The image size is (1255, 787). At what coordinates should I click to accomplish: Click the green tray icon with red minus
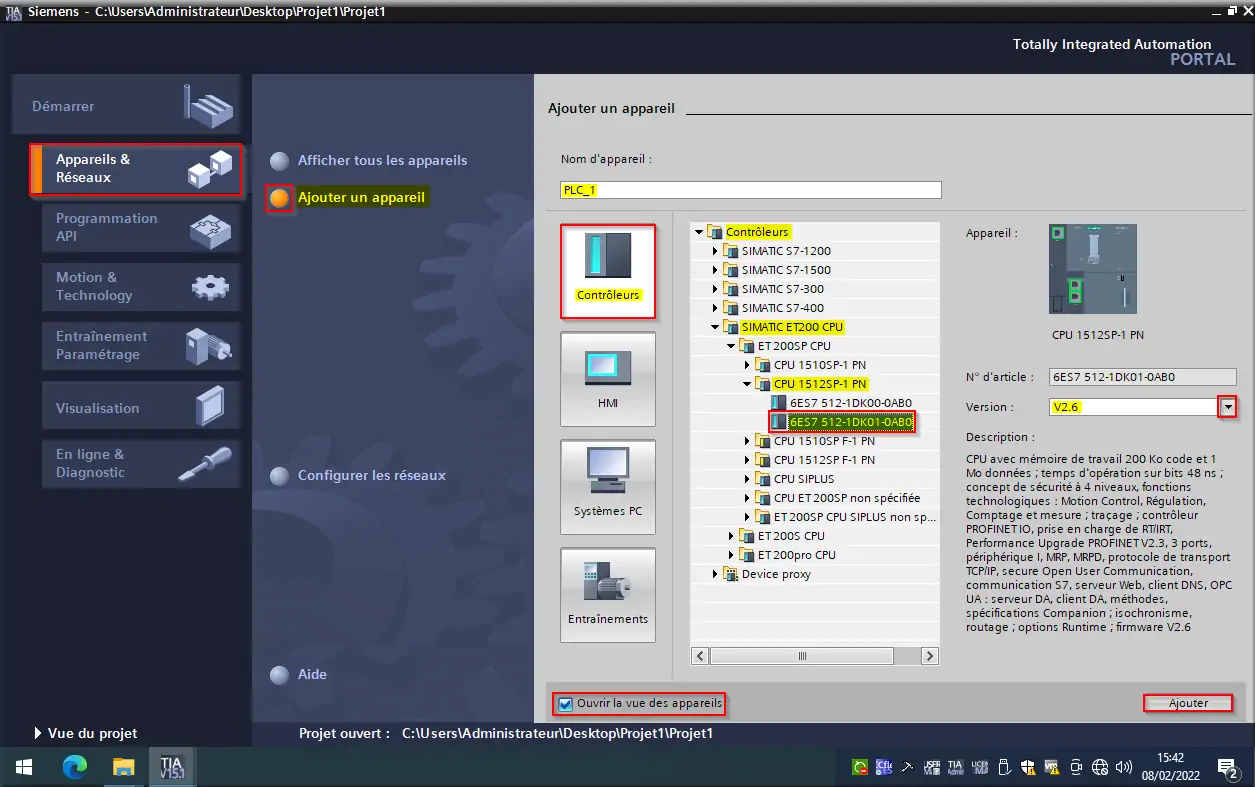pos(860,767)
